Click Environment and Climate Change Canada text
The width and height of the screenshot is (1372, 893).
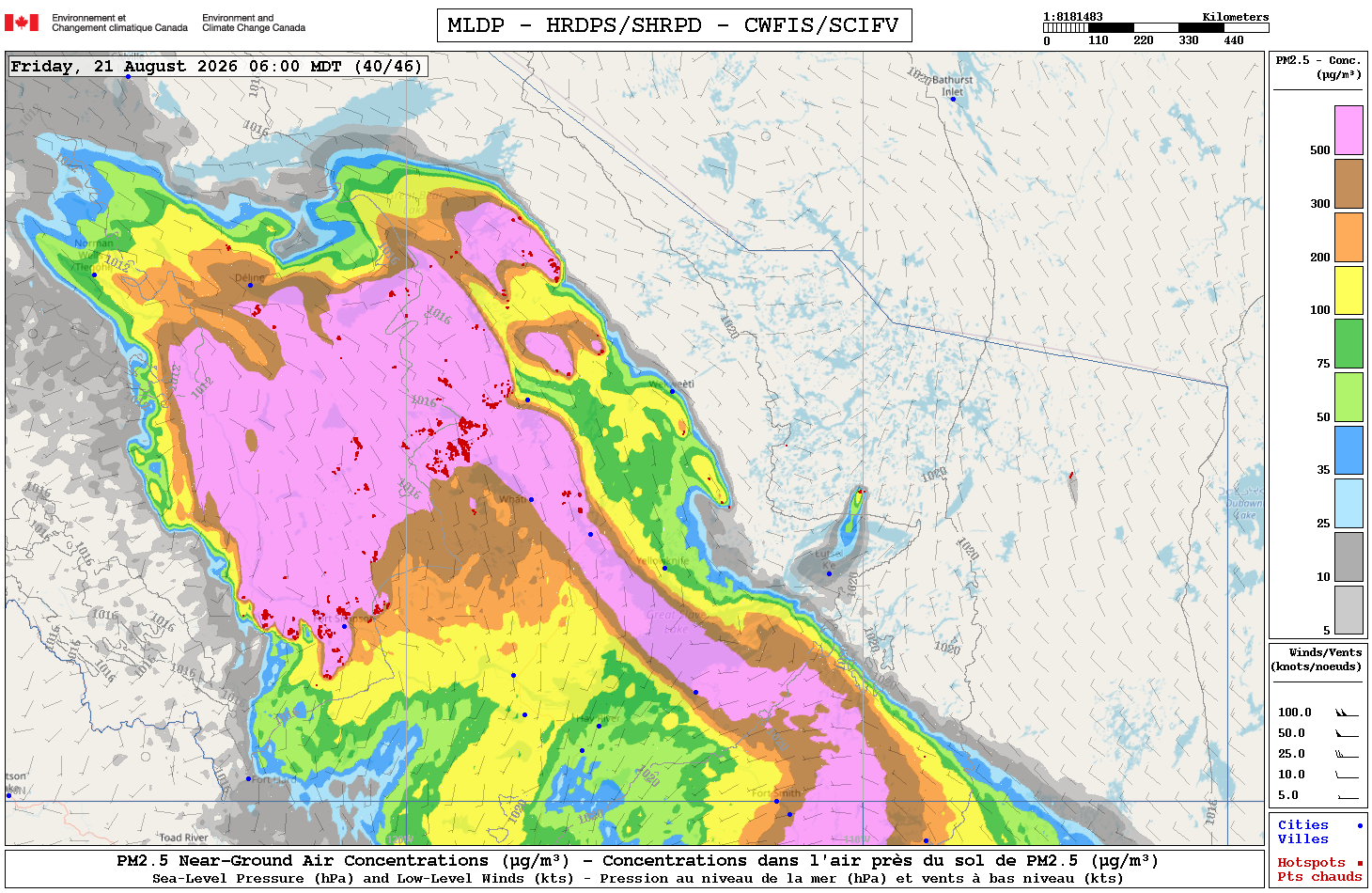[254, 23]
